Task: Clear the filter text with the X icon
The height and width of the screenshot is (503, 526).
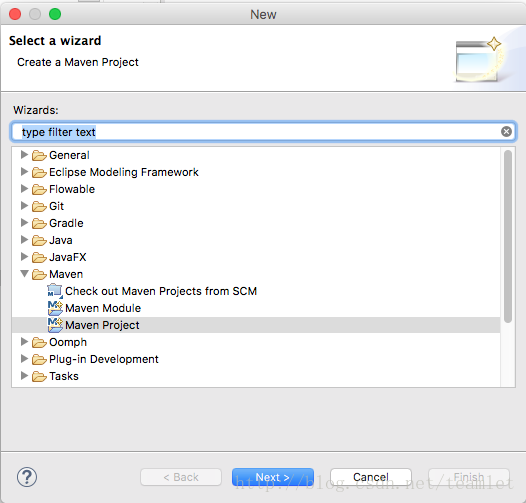Action: [x=506, y=132]
